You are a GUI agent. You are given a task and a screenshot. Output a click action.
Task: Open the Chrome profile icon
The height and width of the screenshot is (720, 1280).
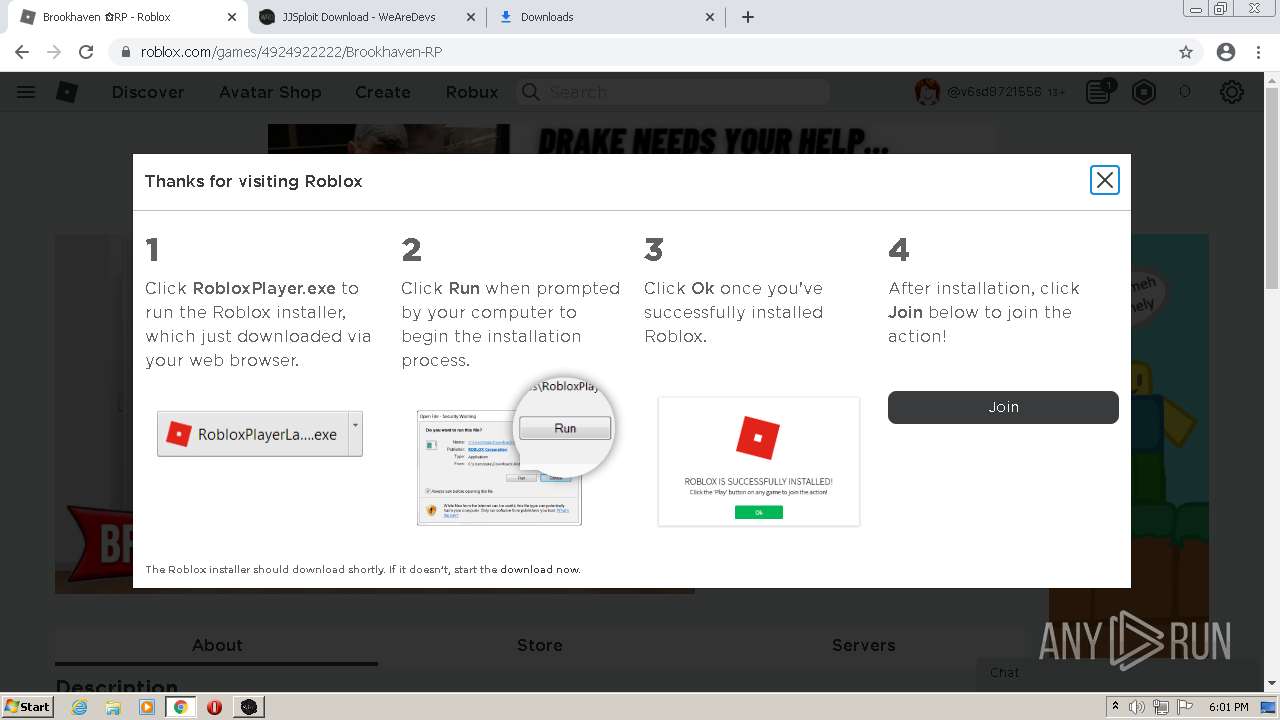point(1226,52)
